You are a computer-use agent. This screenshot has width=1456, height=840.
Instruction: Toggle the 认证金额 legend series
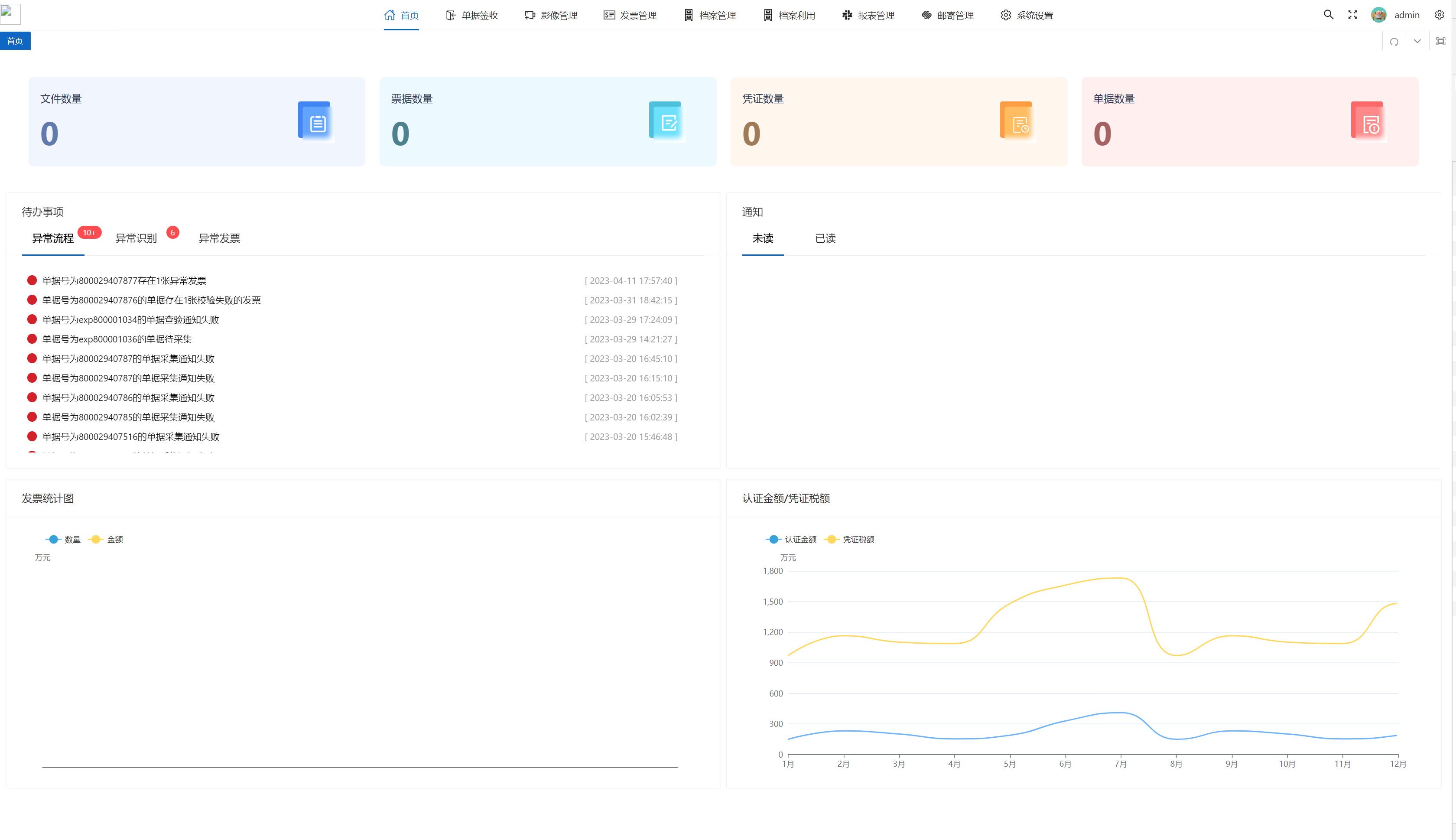click(x=791, y=540)
